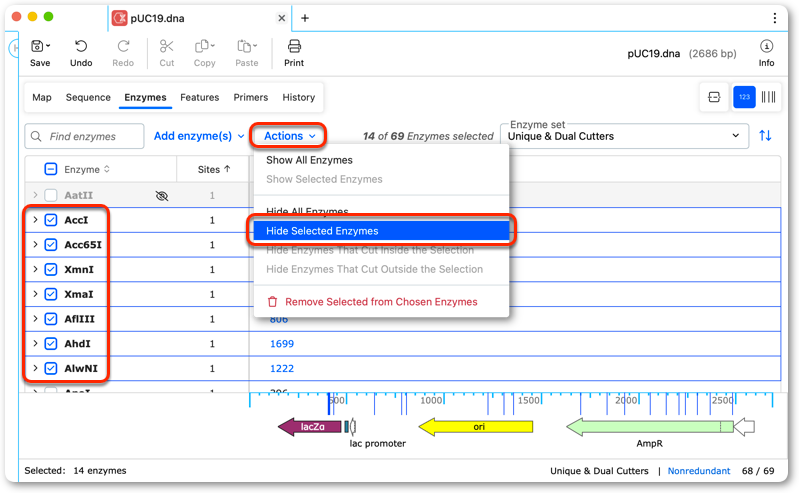Click the yellow ori feature arrow
Image resolution: width=799 pixels, height=493 pixels.
pos(475,427)
